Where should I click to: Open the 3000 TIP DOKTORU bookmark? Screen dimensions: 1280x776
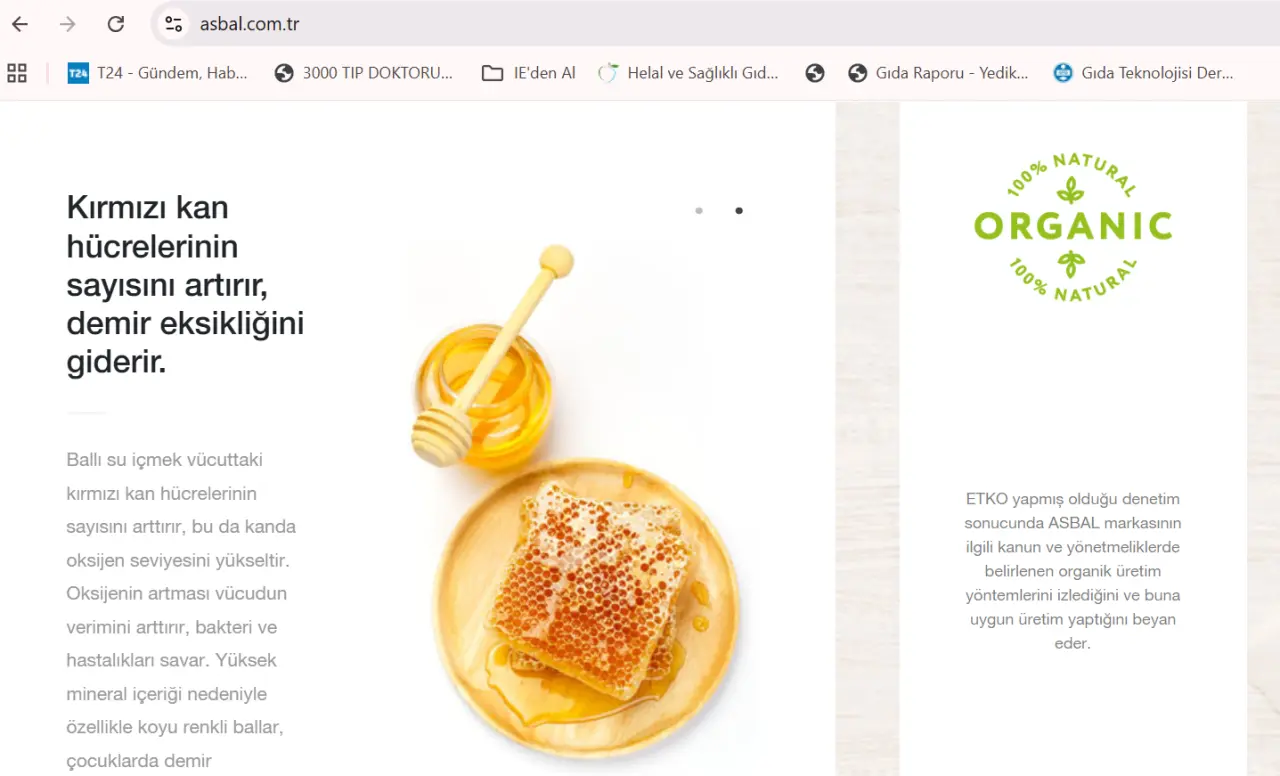tap(363, 73)
